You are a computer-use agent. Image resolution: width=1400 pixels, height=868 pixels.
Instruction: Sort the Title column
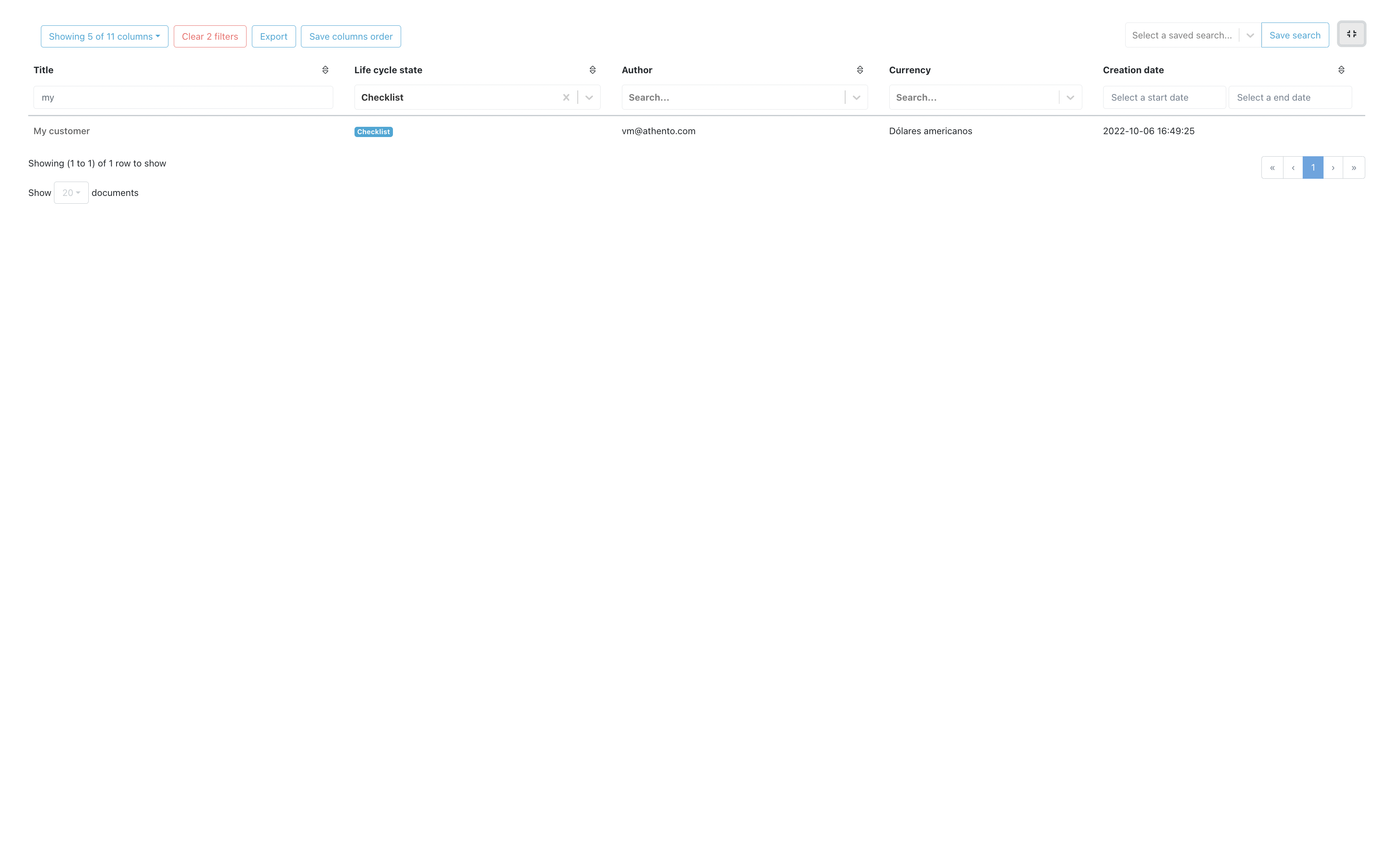(325, 70)
